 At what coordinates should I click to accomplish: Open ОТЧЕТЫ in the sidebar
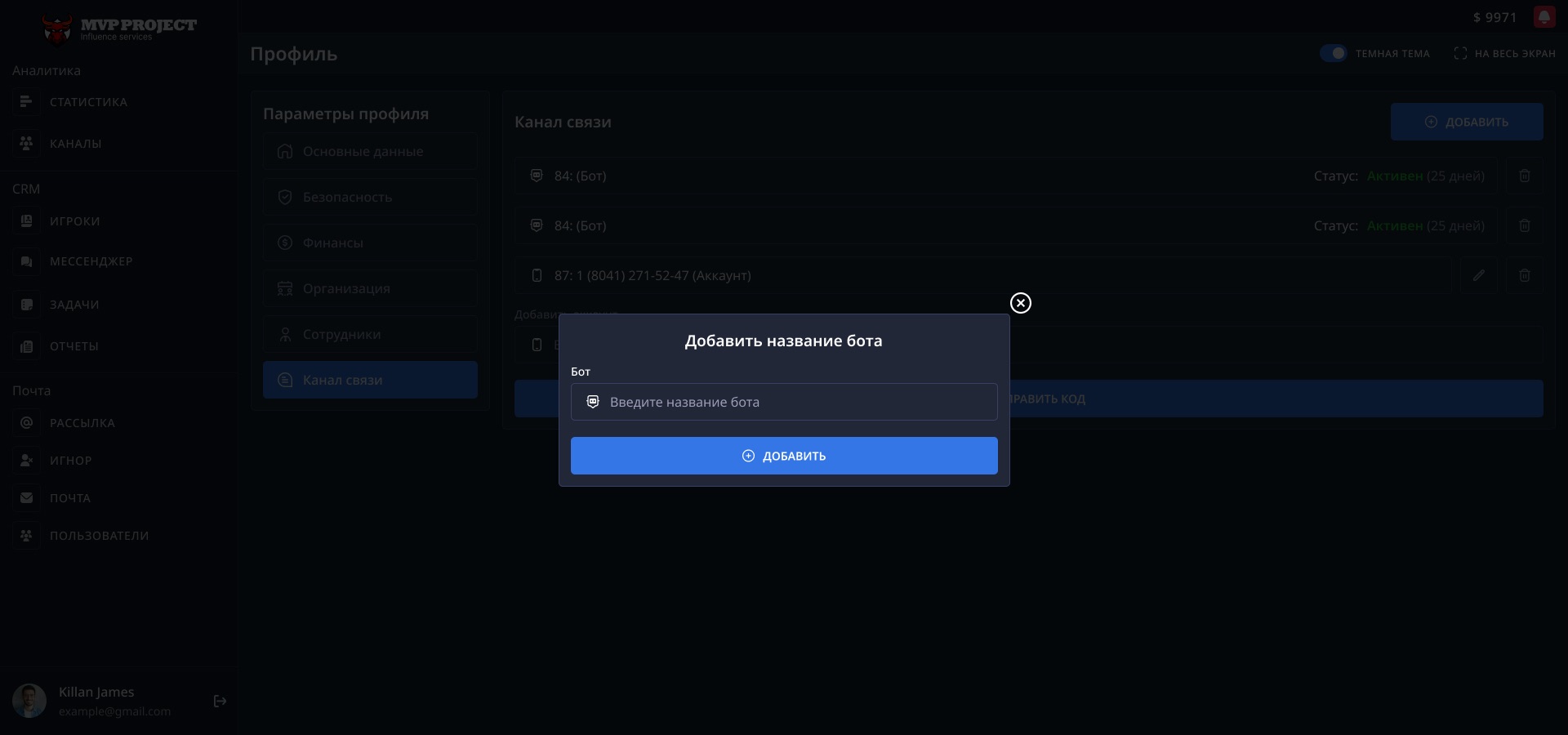[x=73, y=346]
